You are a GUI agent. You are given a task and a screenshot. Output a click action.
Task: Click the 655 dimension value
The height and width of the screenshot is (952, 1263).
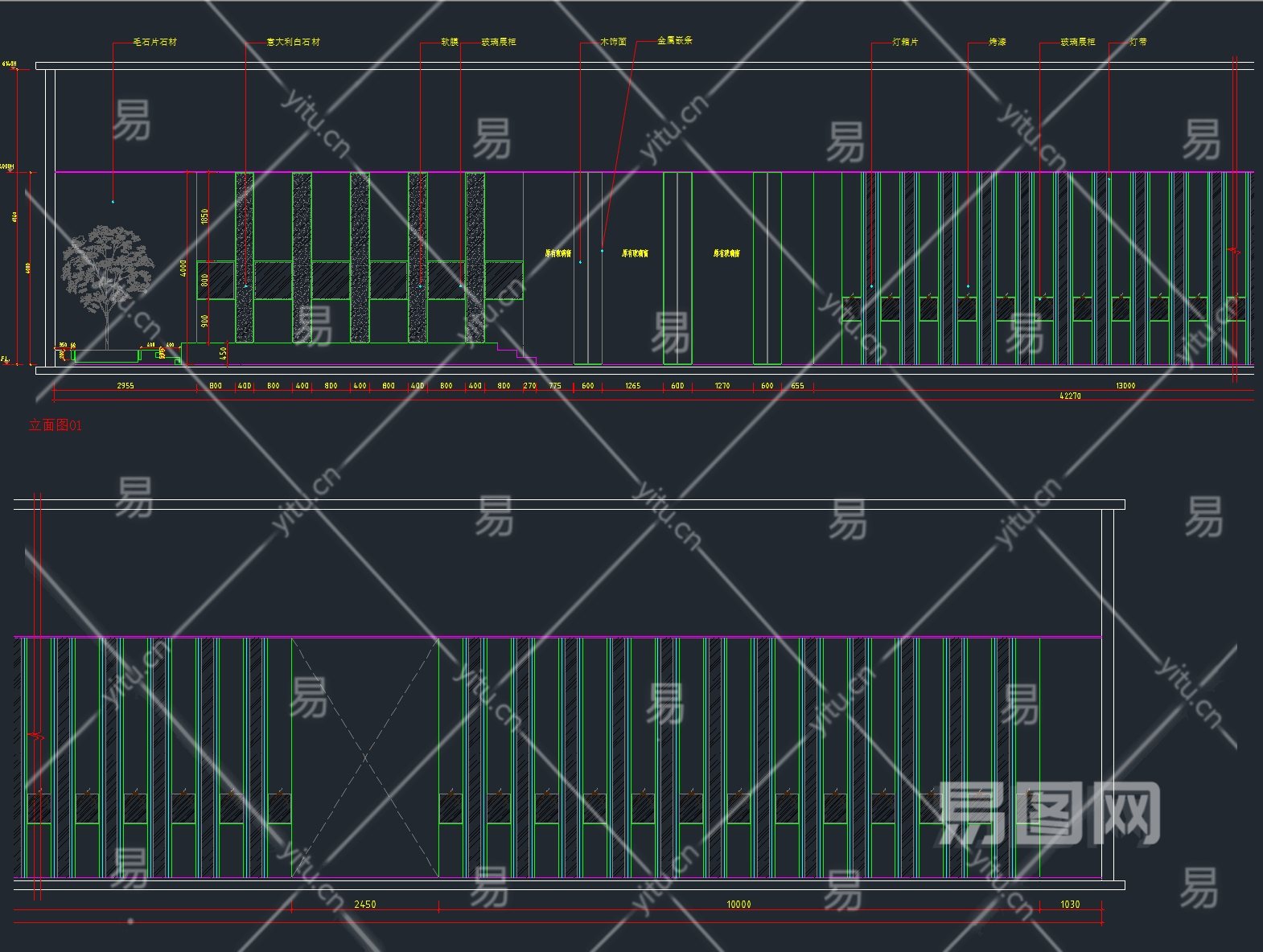(x=797, y=386)
